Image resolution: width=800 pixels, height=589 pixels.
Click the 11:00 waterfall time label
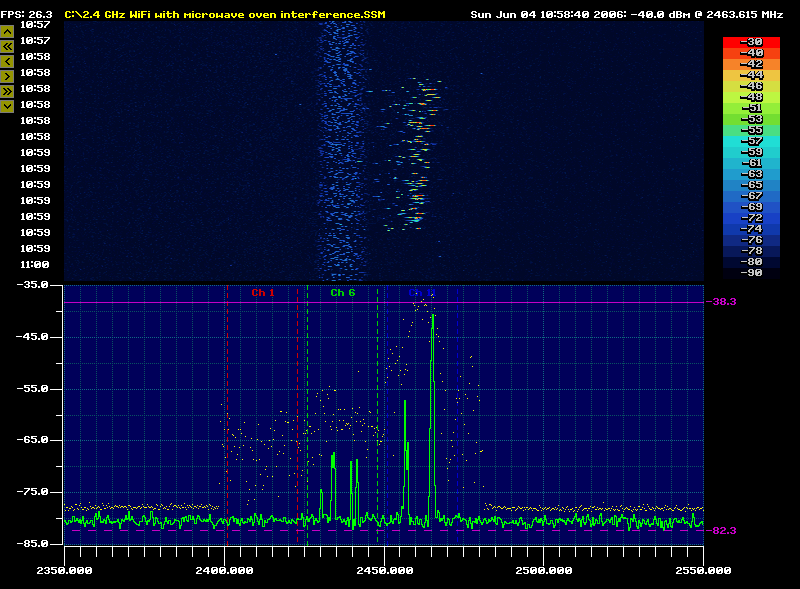[35, 265]
